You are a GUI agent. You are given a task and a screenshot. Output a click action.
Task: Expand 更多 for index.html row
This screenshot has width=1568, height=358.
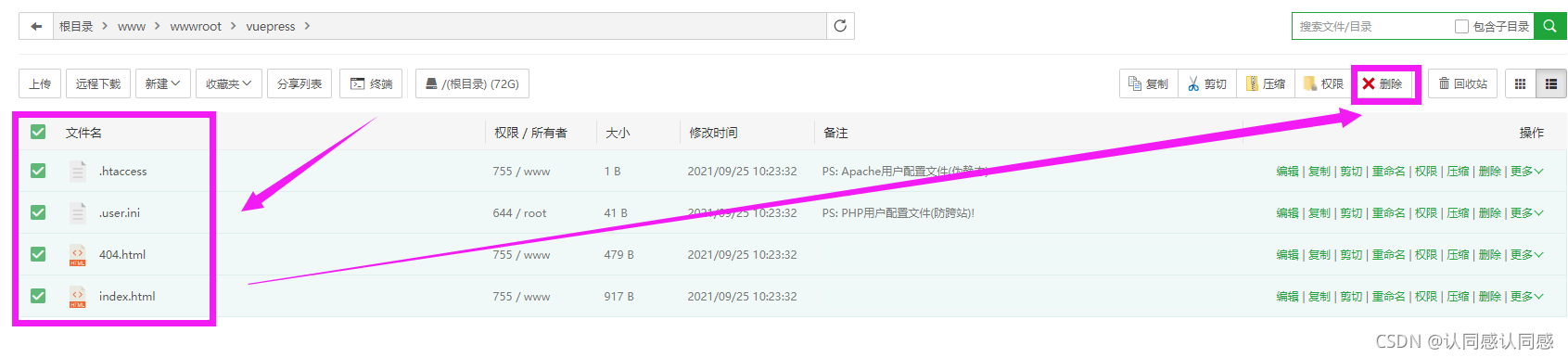[x=1526, y=296]
